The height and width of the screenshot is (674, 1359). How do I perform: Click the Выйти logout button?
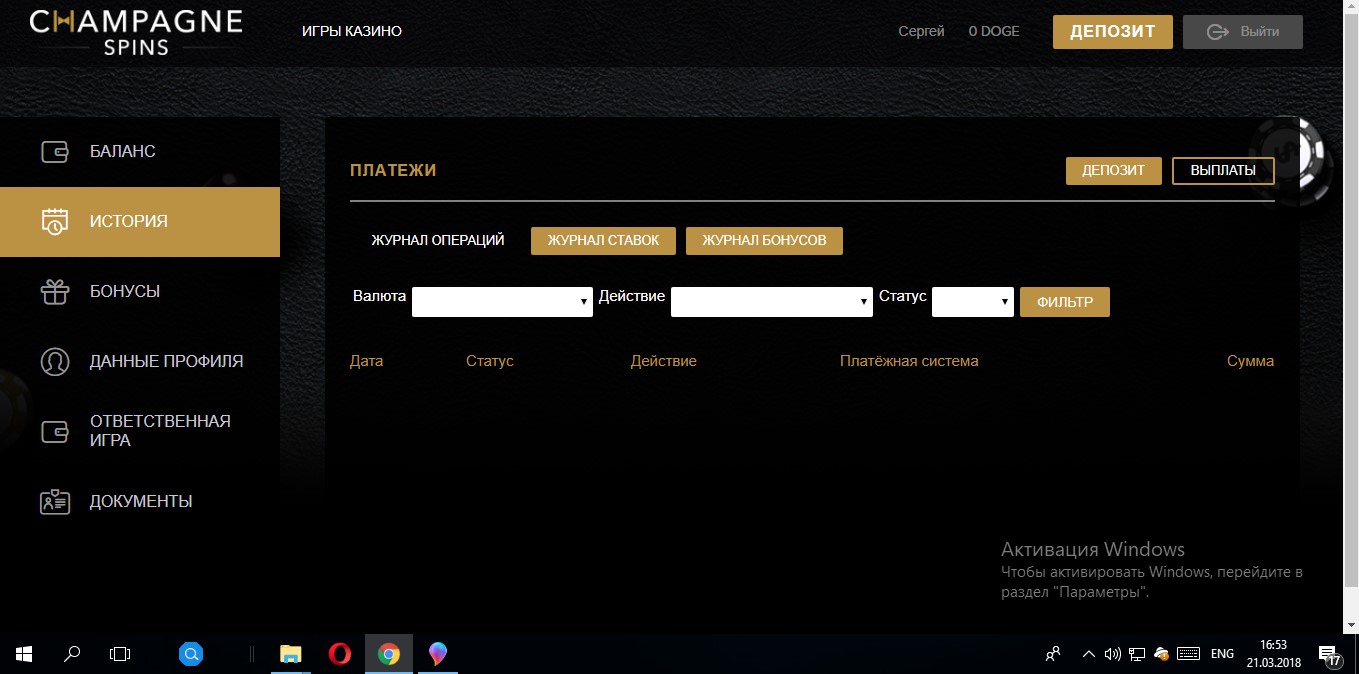coord(1243,32)
